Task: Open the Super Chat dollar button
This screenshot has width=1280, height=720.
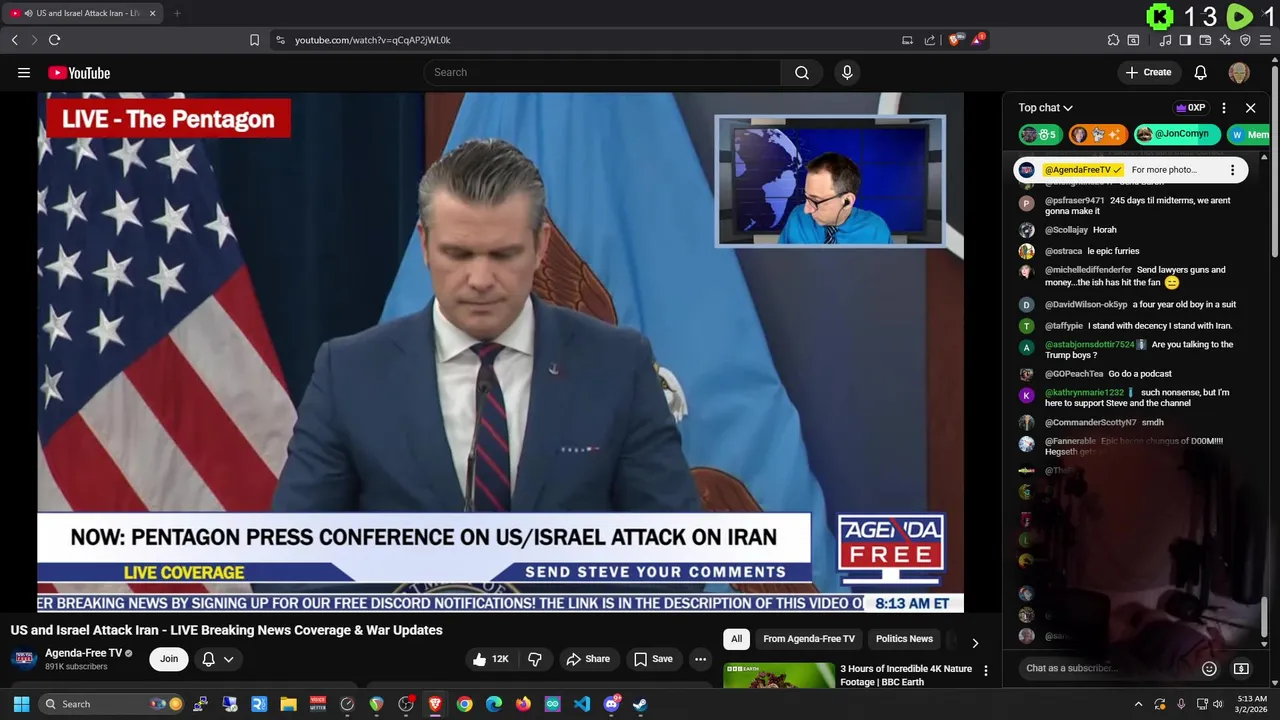Action: pyautogui.click(x=1241, y=668)
